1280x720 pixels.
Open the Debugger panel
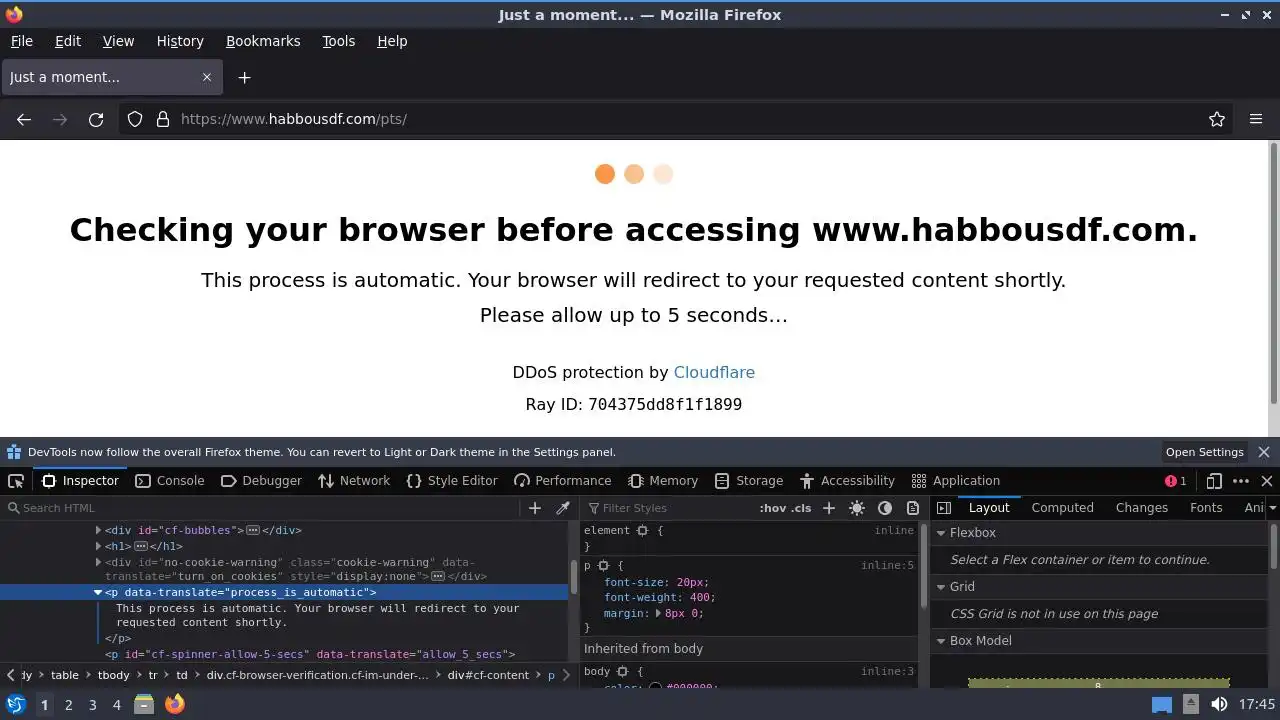pos(260,481)
